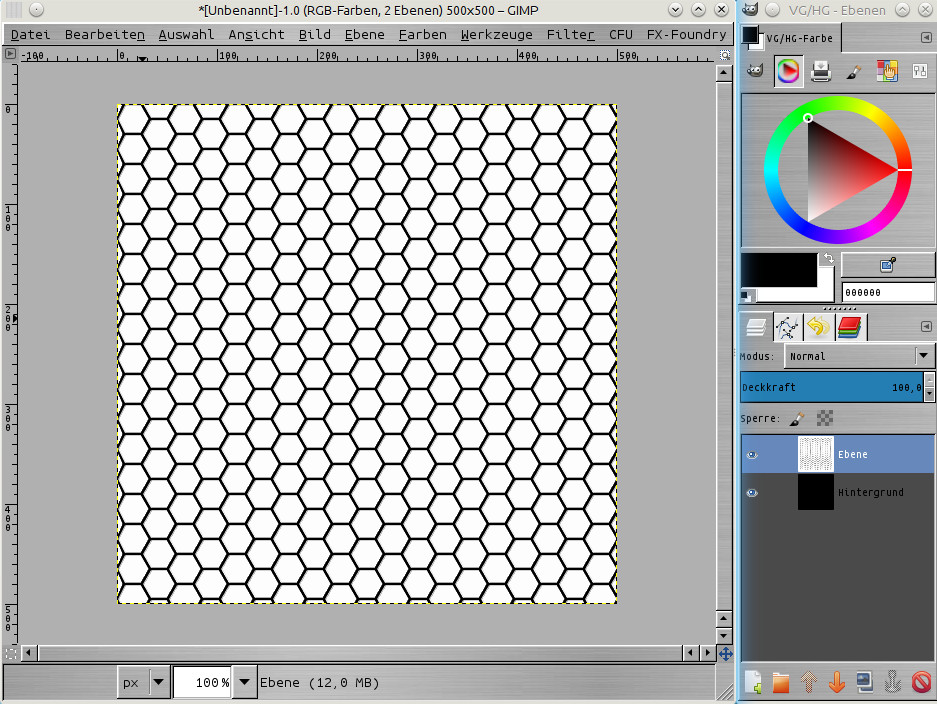The height and width of the screenshot is (704, 937).
Task: Open the image menu triangle at ruler corner
Action: 10,54
